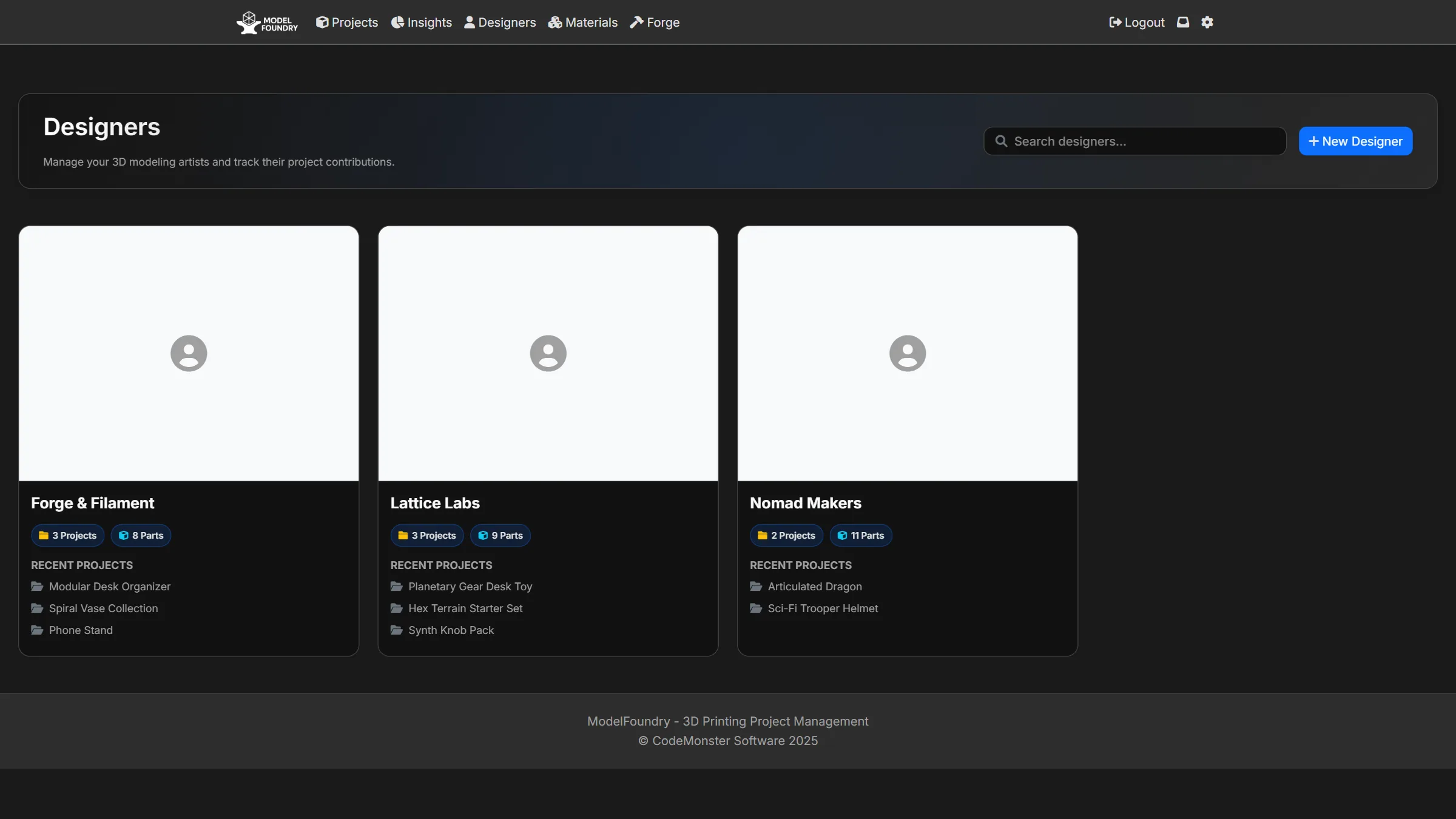Click Forge & Filament avatar placeholder

pos(189,353)
